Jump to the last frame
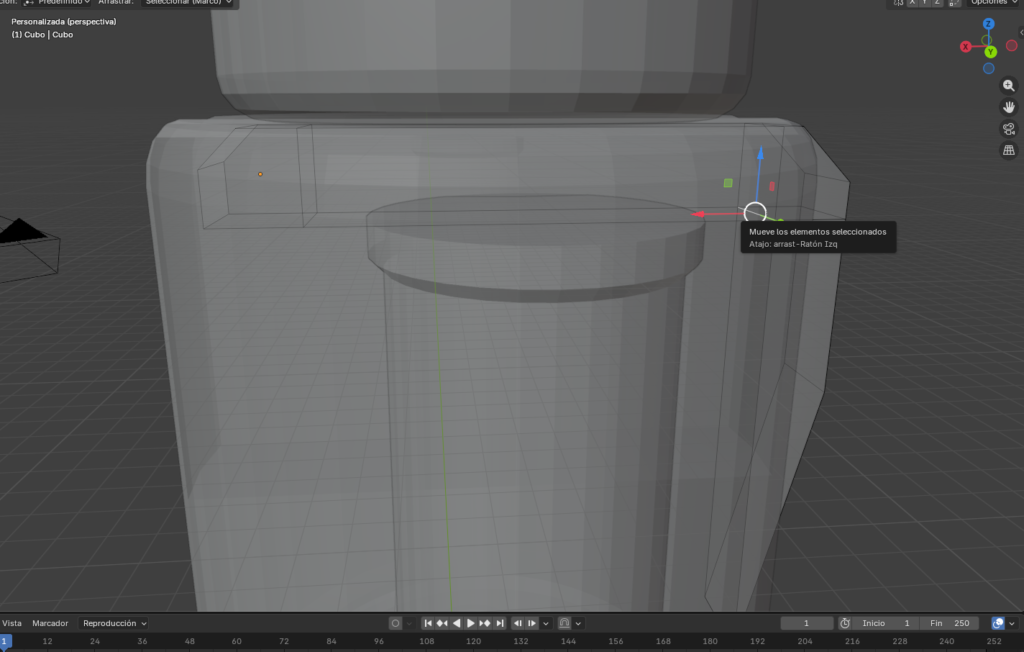 click(x=500, y=623)
